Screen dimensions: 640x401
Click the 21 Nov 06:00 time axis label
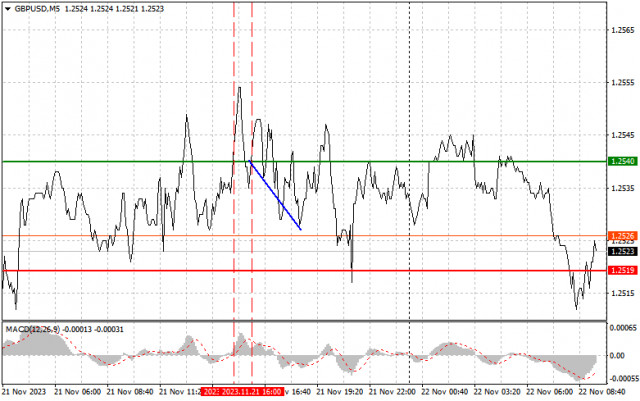[x=77, y=392]
